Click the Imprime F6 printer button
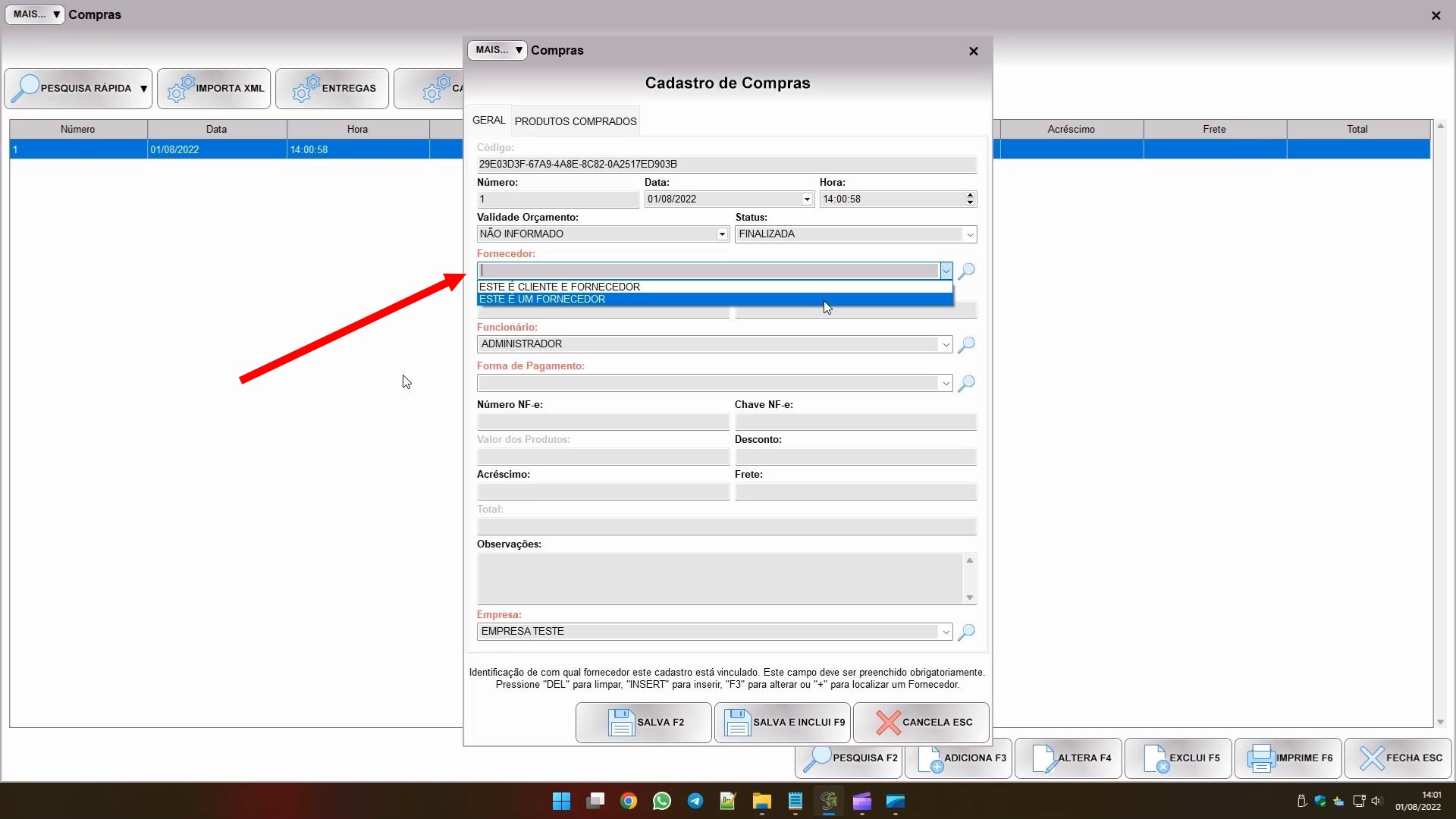Screen dimensions: 1456x819 pyautogui.click(x=1288, y=758)
